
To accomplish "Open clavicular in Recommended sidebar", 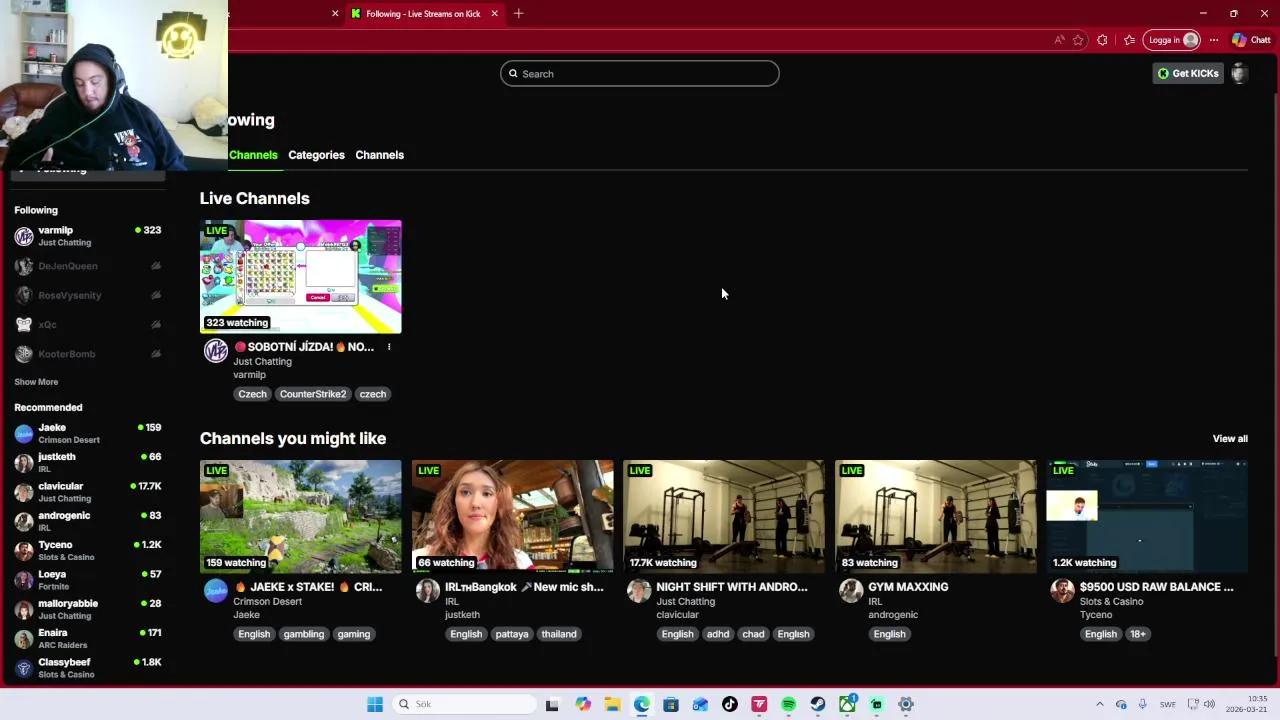I will point(88,492).
